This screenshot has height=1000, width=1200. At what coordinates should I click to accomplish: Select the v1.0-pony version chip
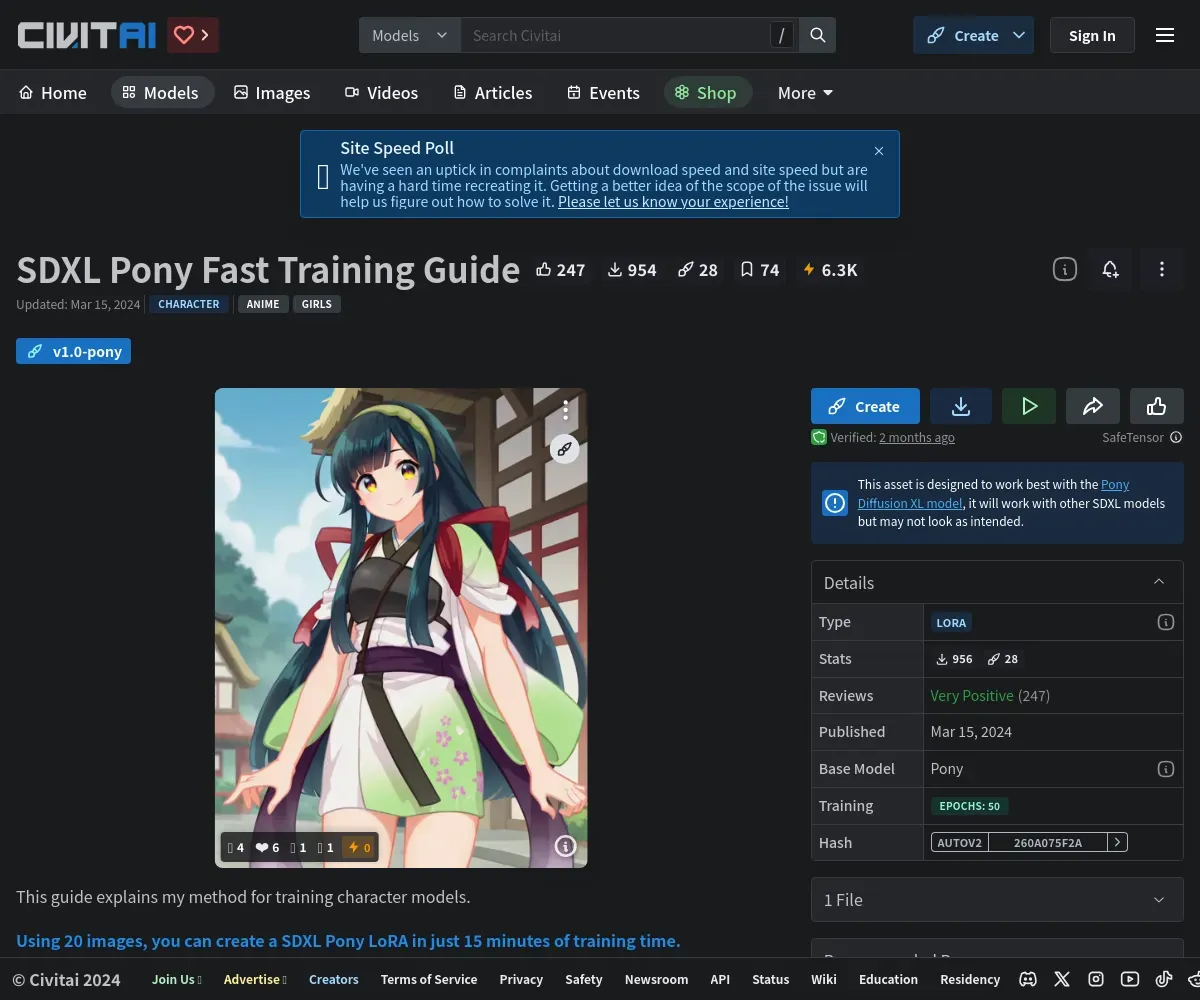coord(74,352)
